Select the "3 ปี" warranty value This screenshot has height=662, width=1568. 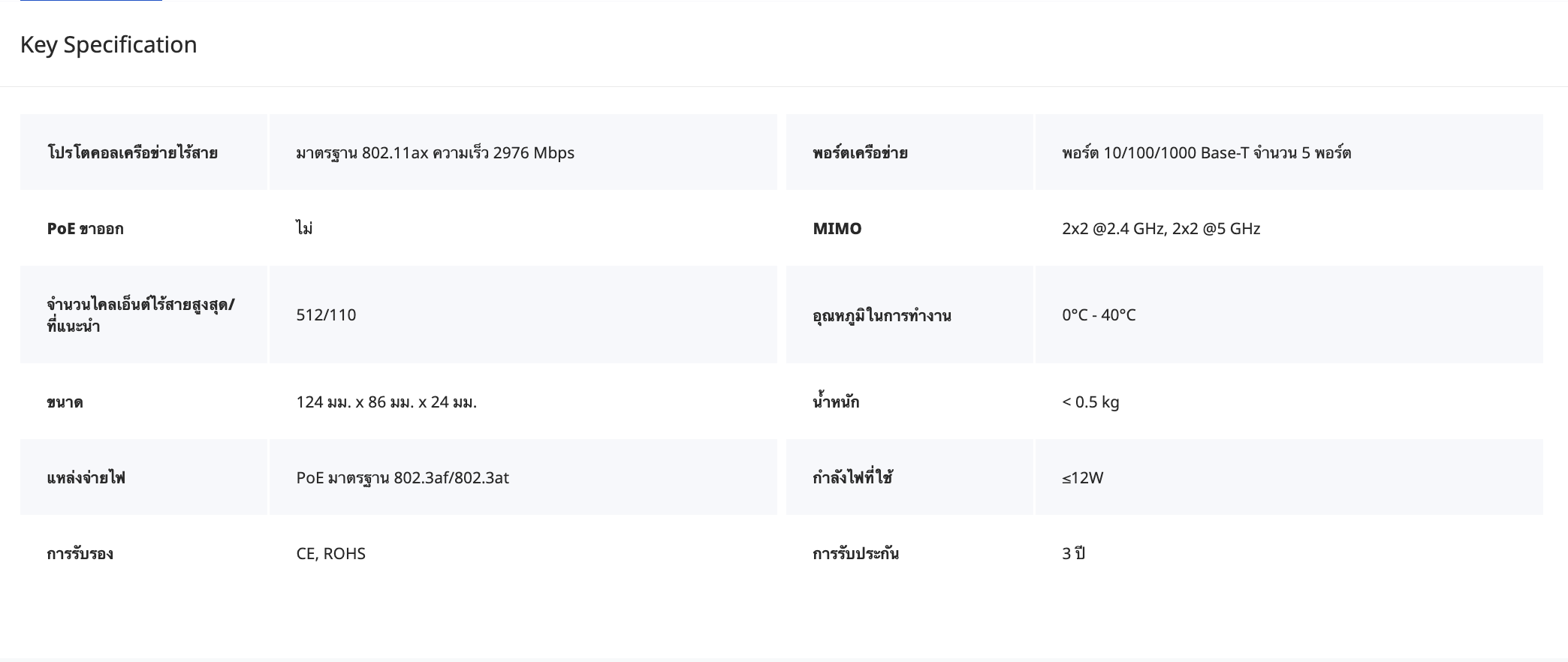coord(1073,554)
